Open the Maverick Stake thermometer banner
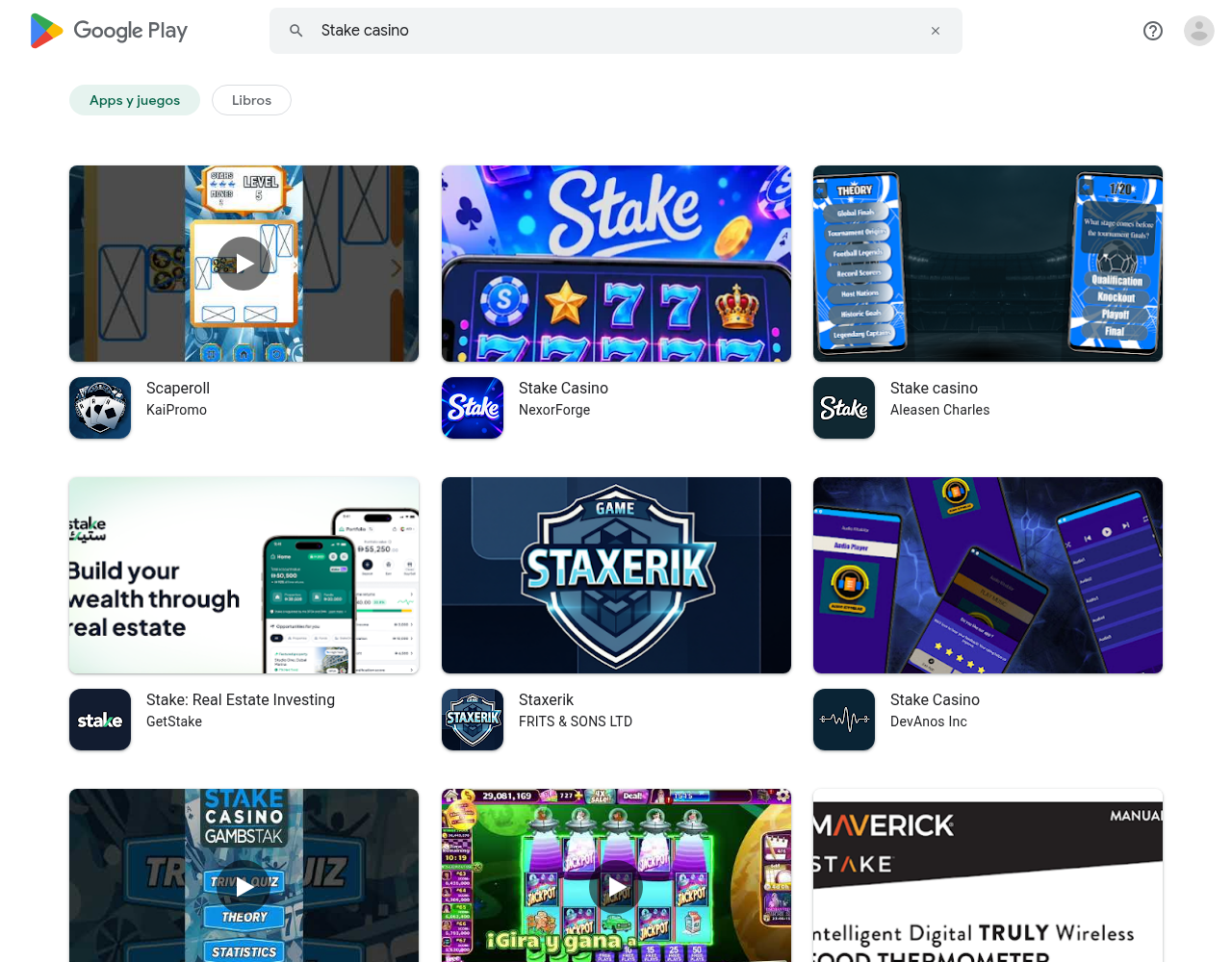 click(x=988, y=875)
